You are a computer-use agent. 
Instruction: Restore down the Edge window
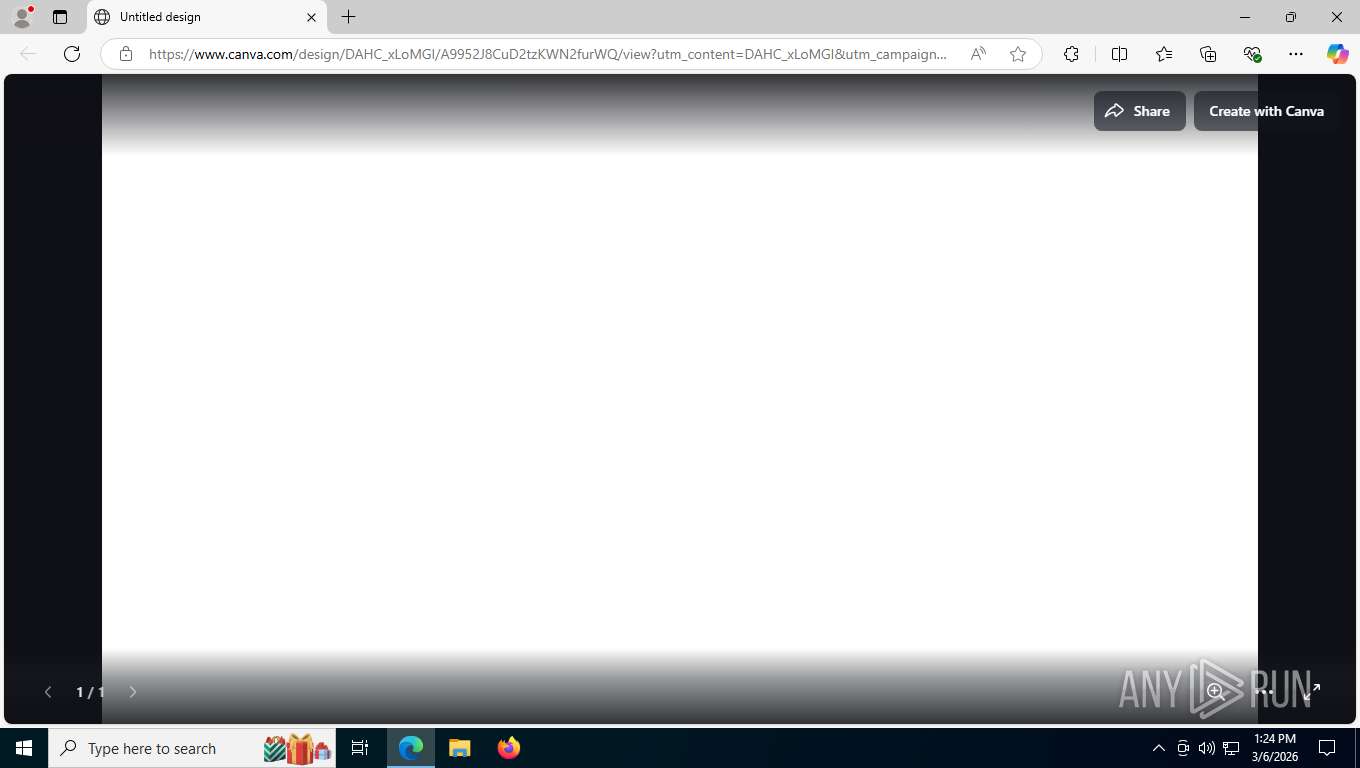click(1291, 17)
